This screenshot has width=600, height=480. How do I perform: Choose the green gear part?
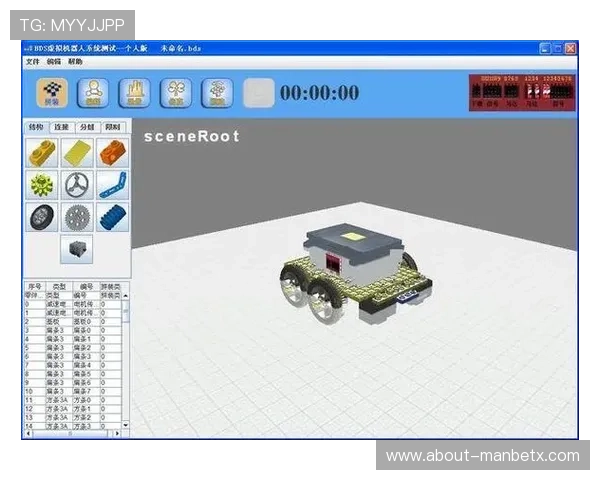pos(41,185)
